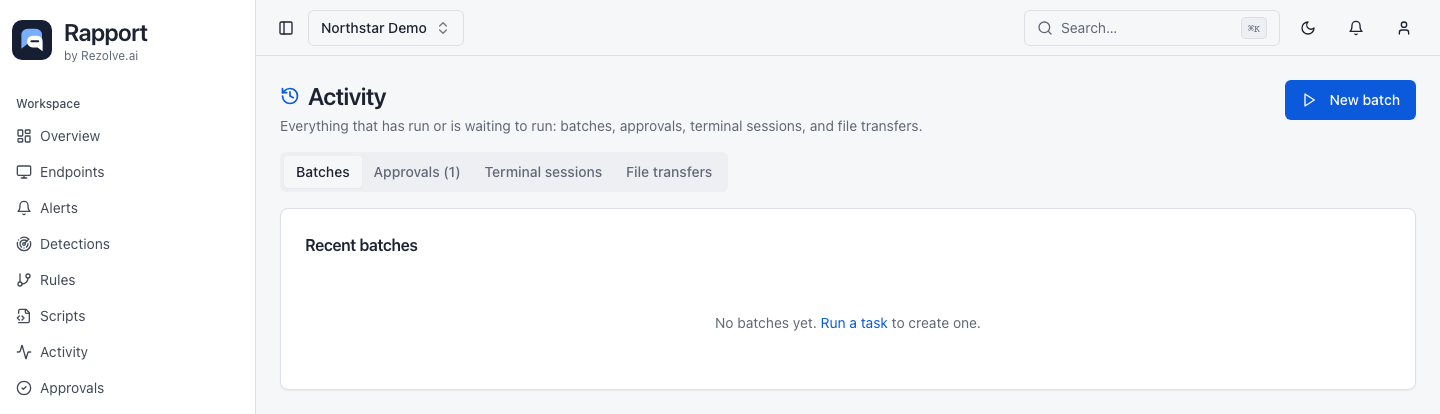Screen dimensions: 1440x414
Task: Click the play icon in New batch
Action: tap(1309, 100)
